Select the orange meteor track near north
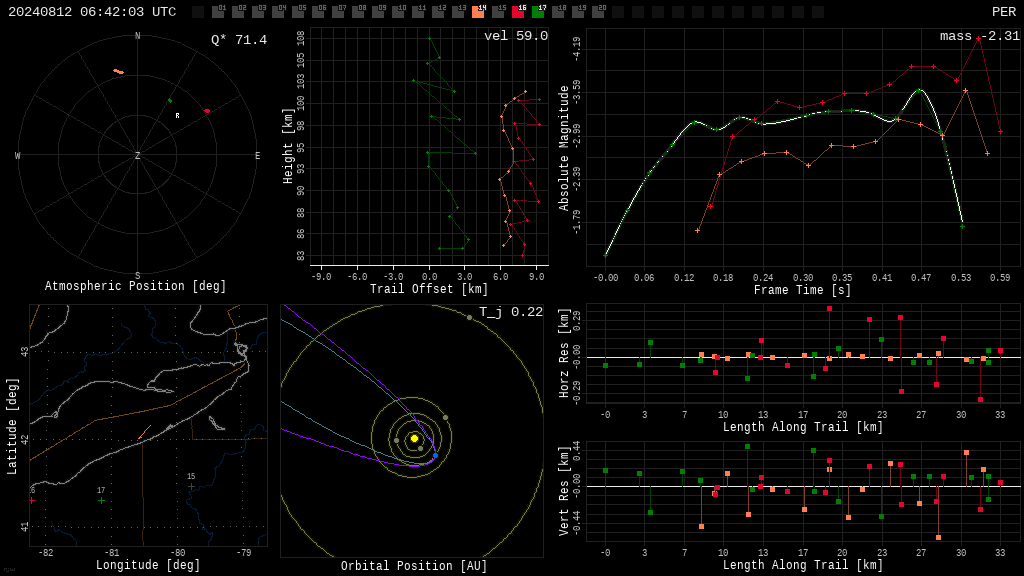The height and width of the screenshot is (576, 1024). click(118, 71)
